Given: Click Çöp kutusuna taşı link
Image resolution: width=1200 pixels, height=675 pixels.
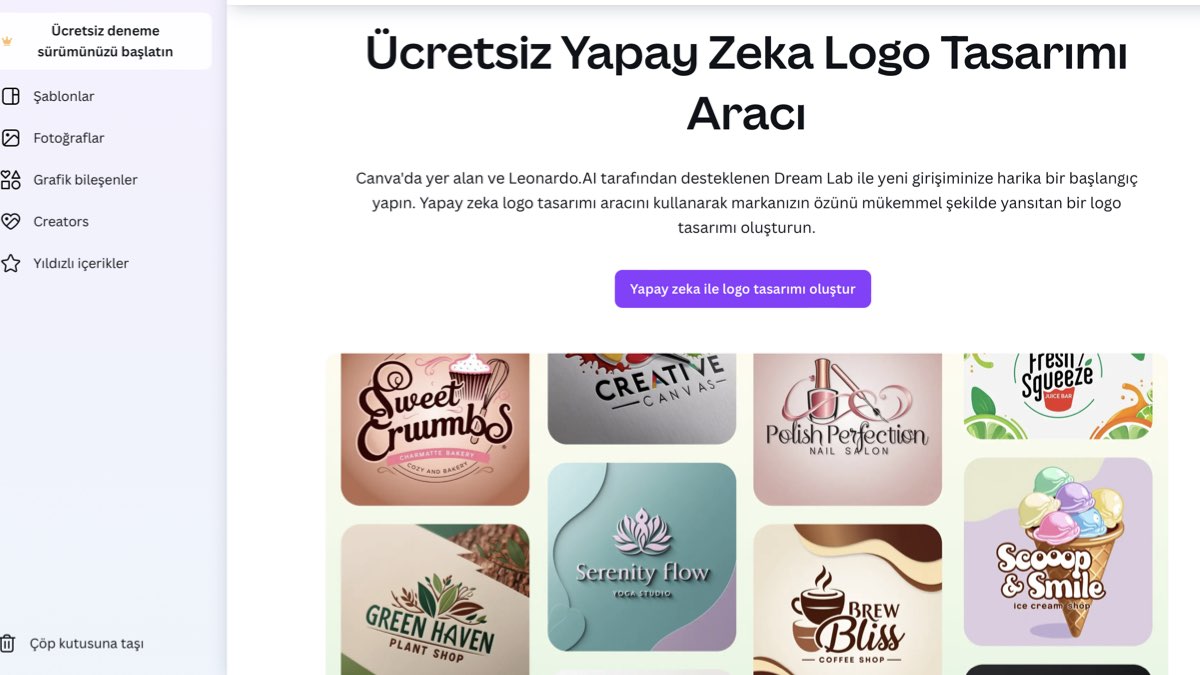Looking at the screenshot, I should click(x=87, y=644).
